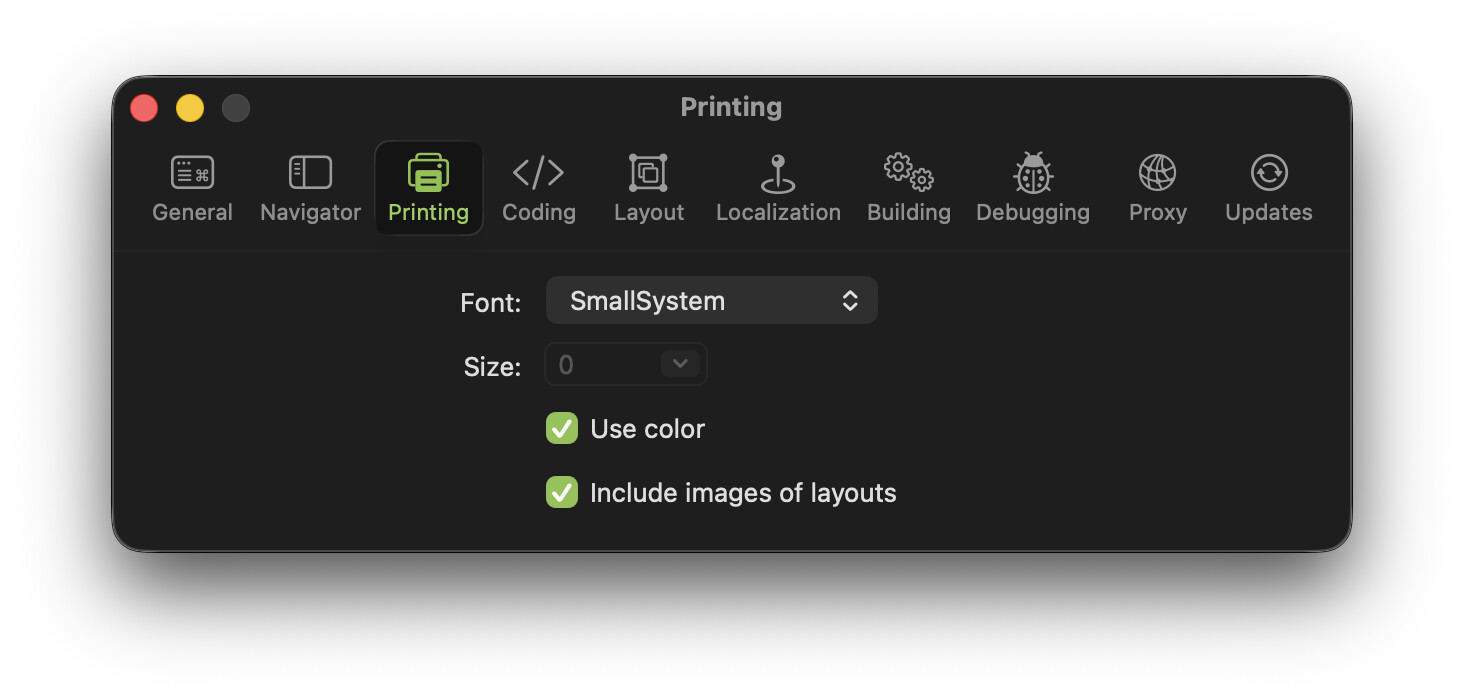Image resolution: width=1464 pixels, height=700 pixels.
Task: Click the Layout stacked-frames icon
Action: [648, 174]
